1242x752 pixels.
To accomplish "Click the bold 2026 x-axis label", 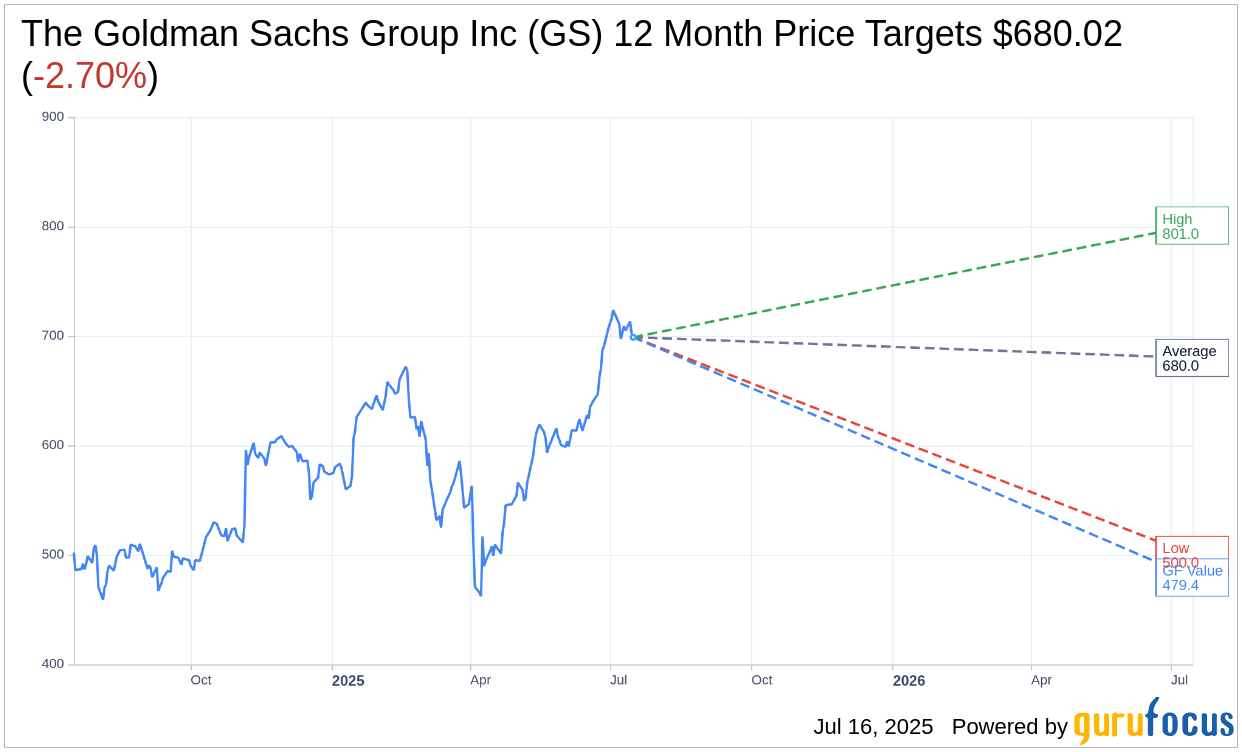I will (x=908, y=681).
